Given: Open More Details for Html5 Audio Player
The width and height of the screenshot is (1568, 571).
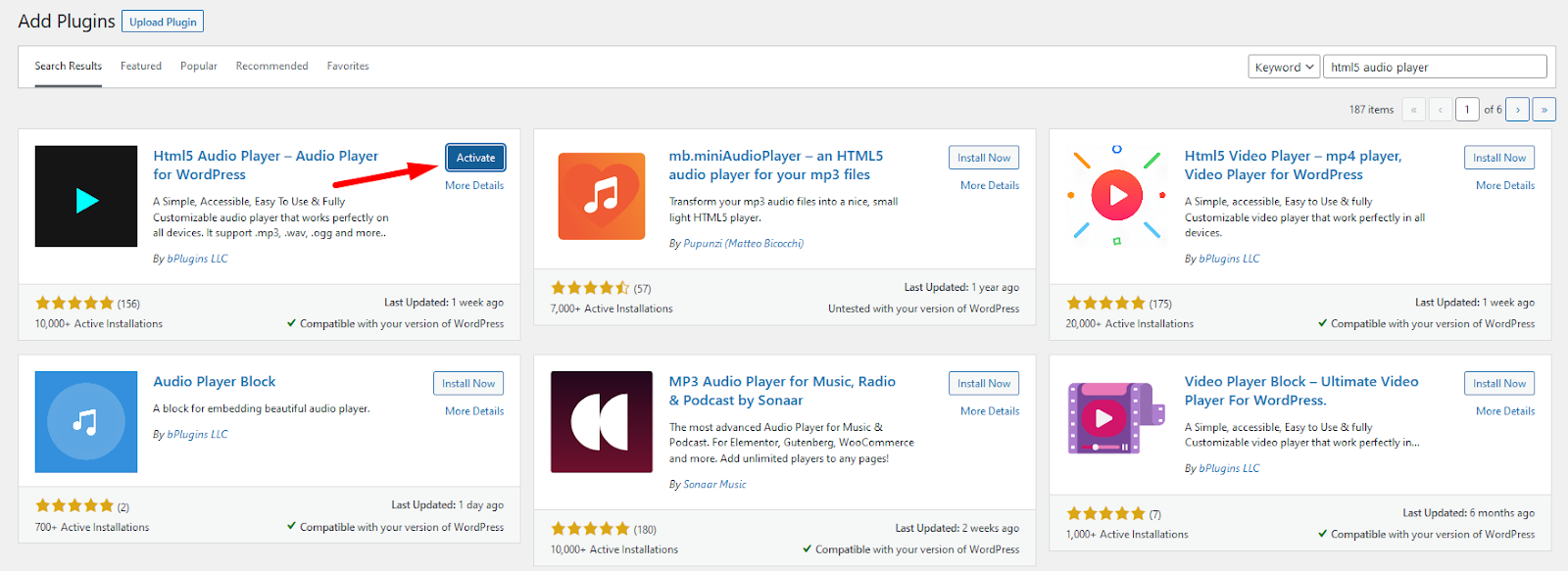Looking at the screenshot, I should 474,185.
